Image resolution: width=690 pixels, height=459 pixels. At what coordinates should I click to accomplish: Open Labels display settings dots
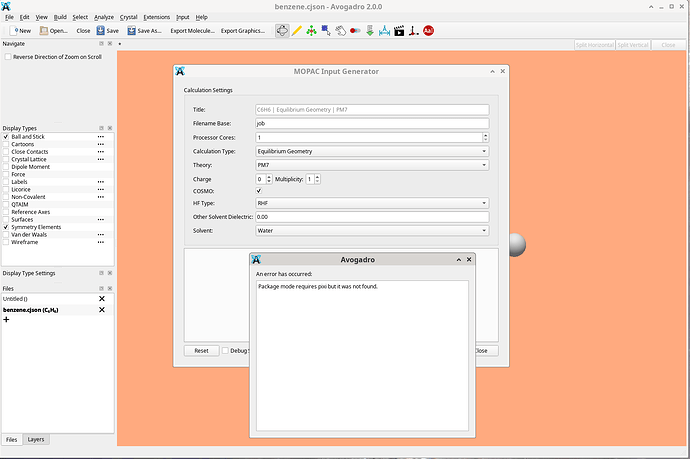click(x=101, y=182)
